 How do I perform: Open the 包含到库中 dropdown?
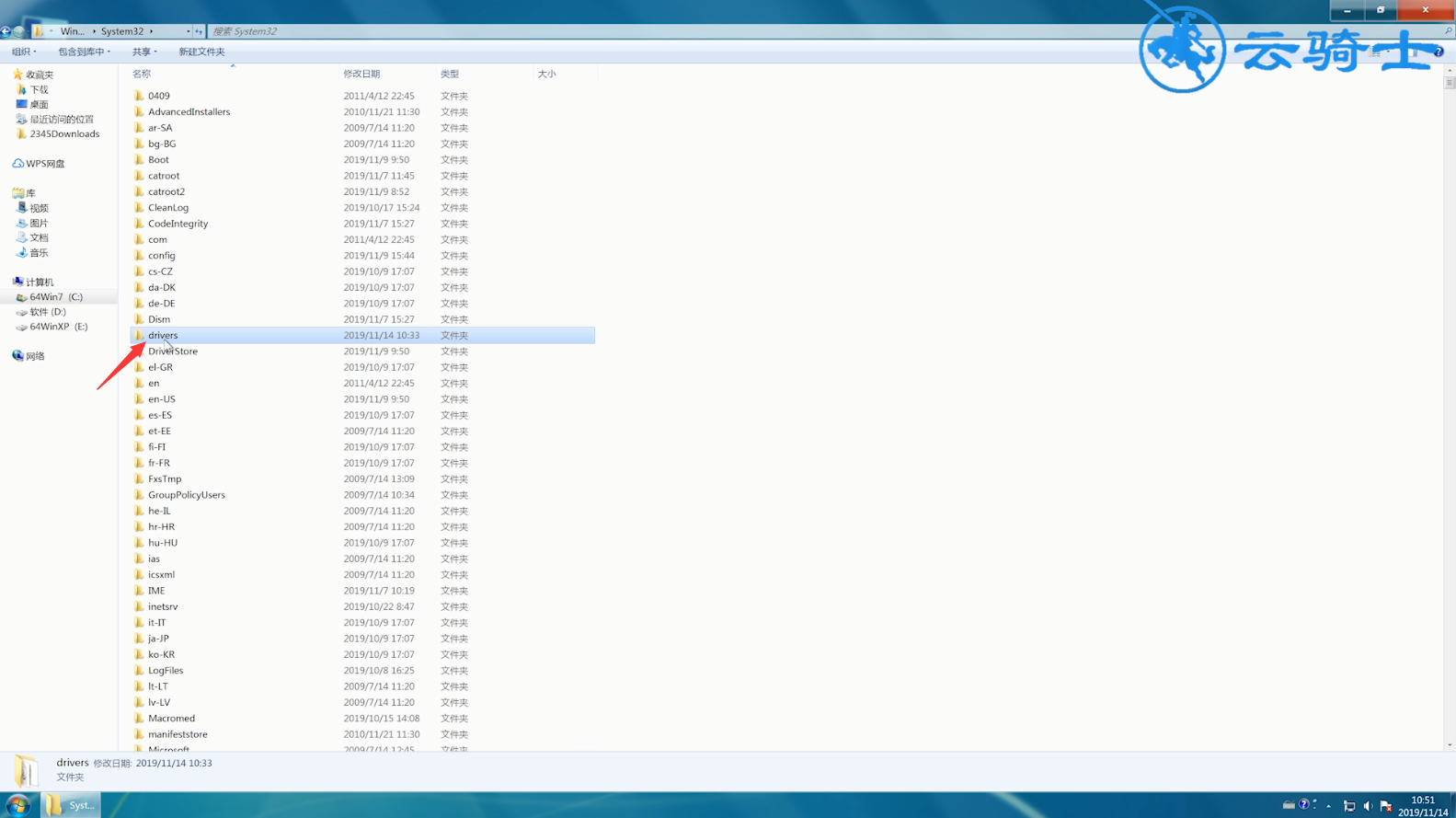(x=84, y=52)
